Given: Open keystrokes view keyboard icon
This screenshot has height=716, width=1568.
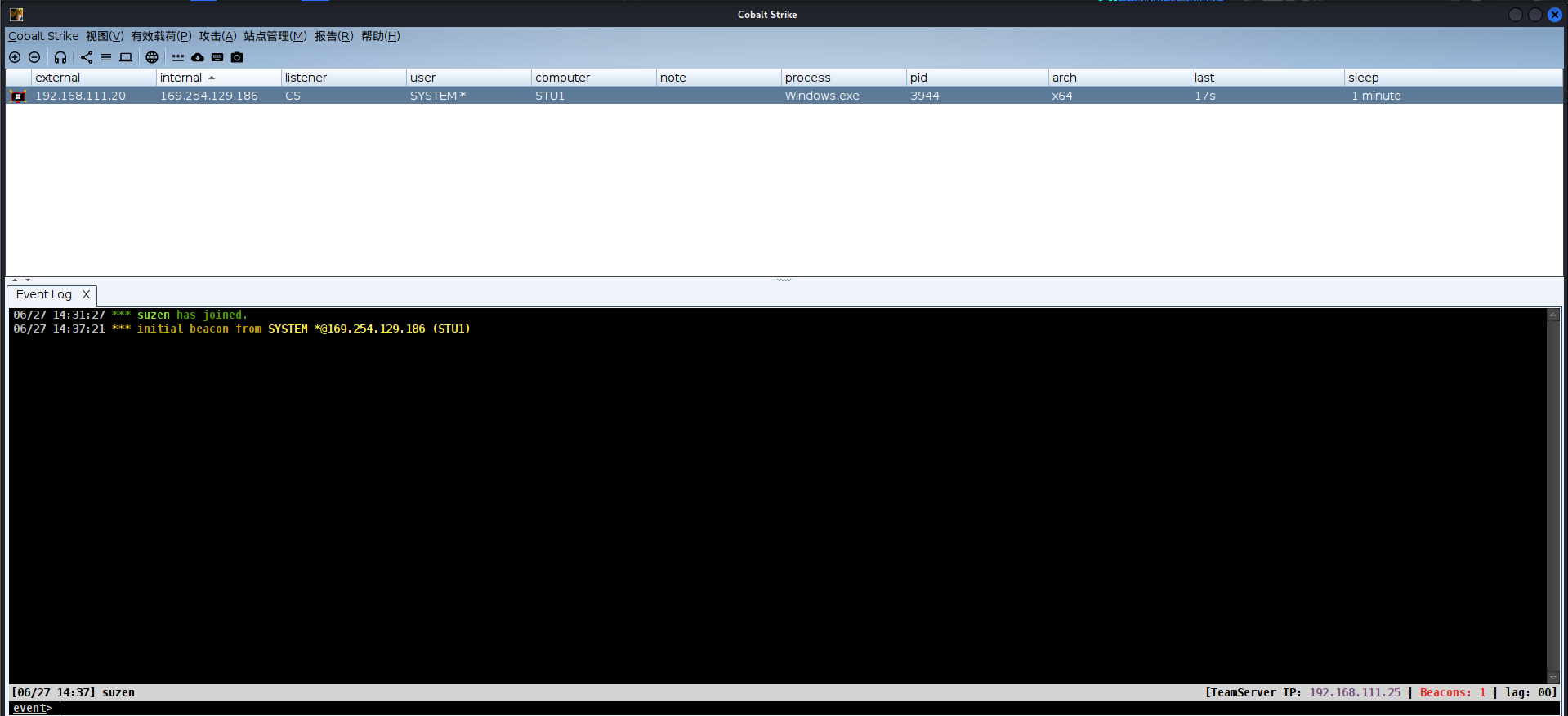Looking at the screenshot, I should pos(217,57).
